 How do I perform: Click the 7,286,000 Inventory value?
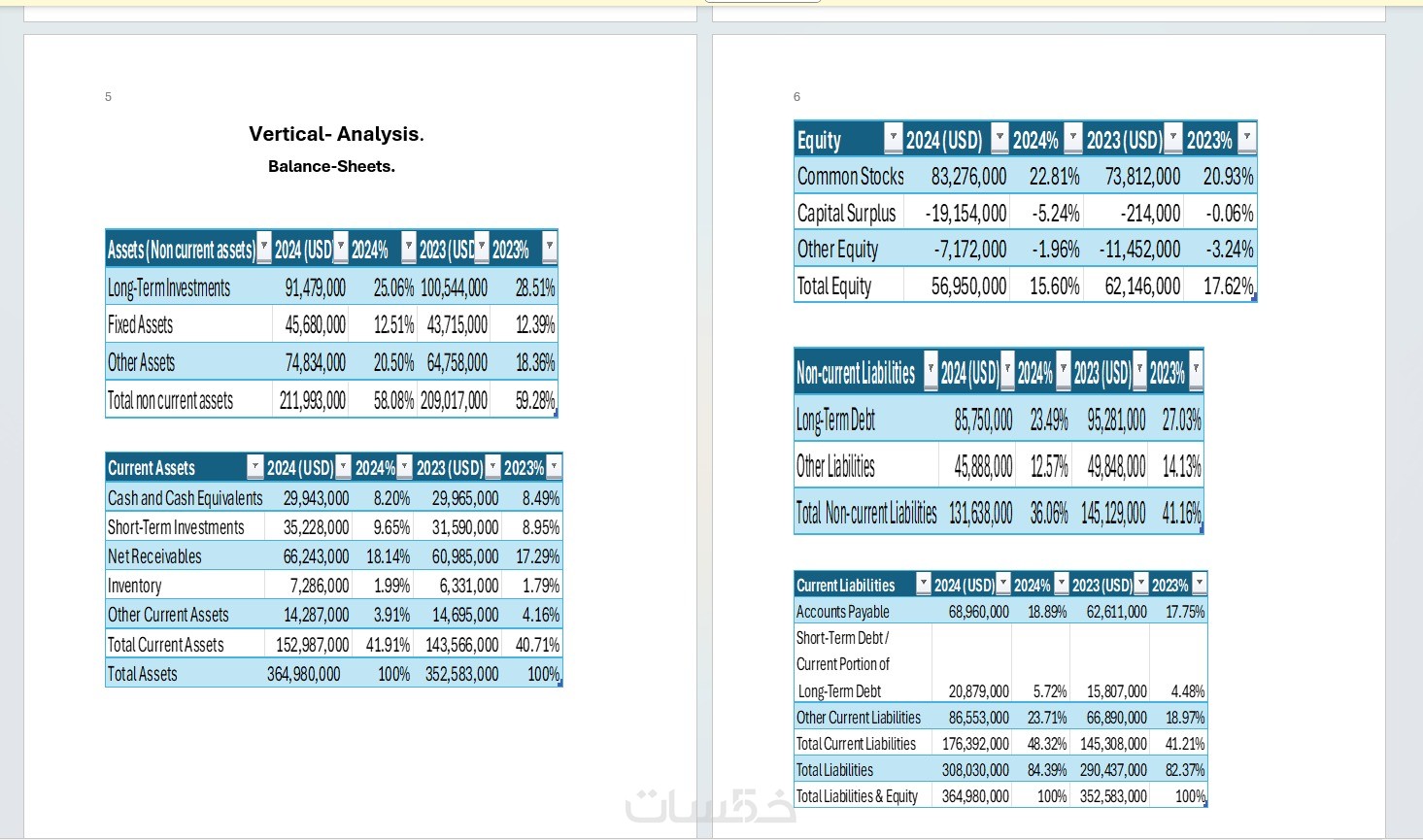click(320, 586)
